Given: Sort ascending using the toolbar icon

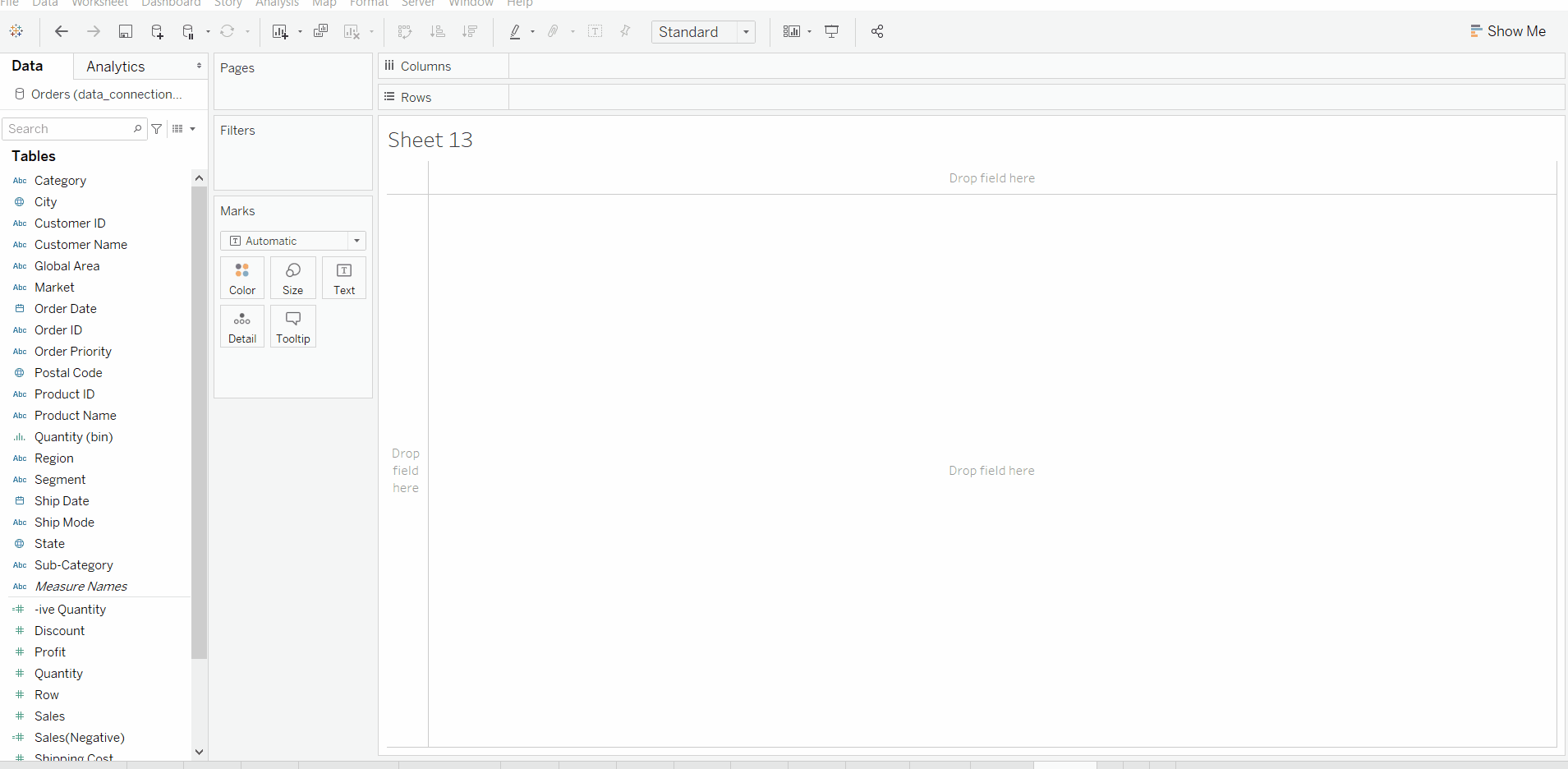Looking at the screenshot, I should [438, 31].
